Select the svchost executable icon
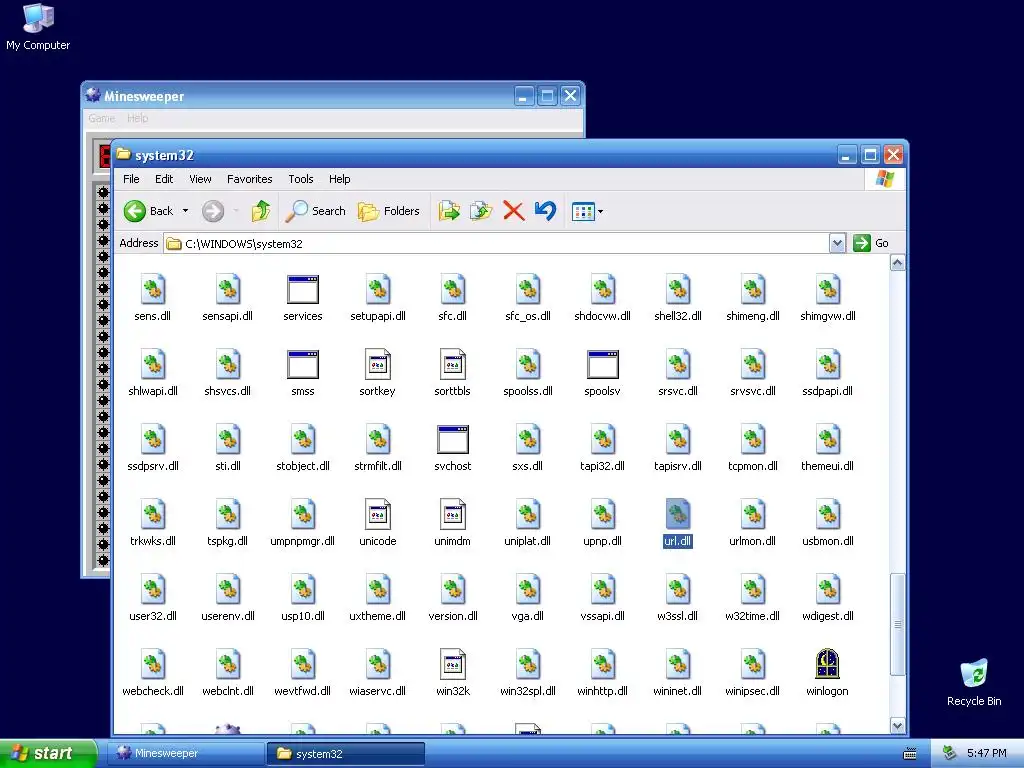Screen dimensions: 1024x768 point(453,440)
